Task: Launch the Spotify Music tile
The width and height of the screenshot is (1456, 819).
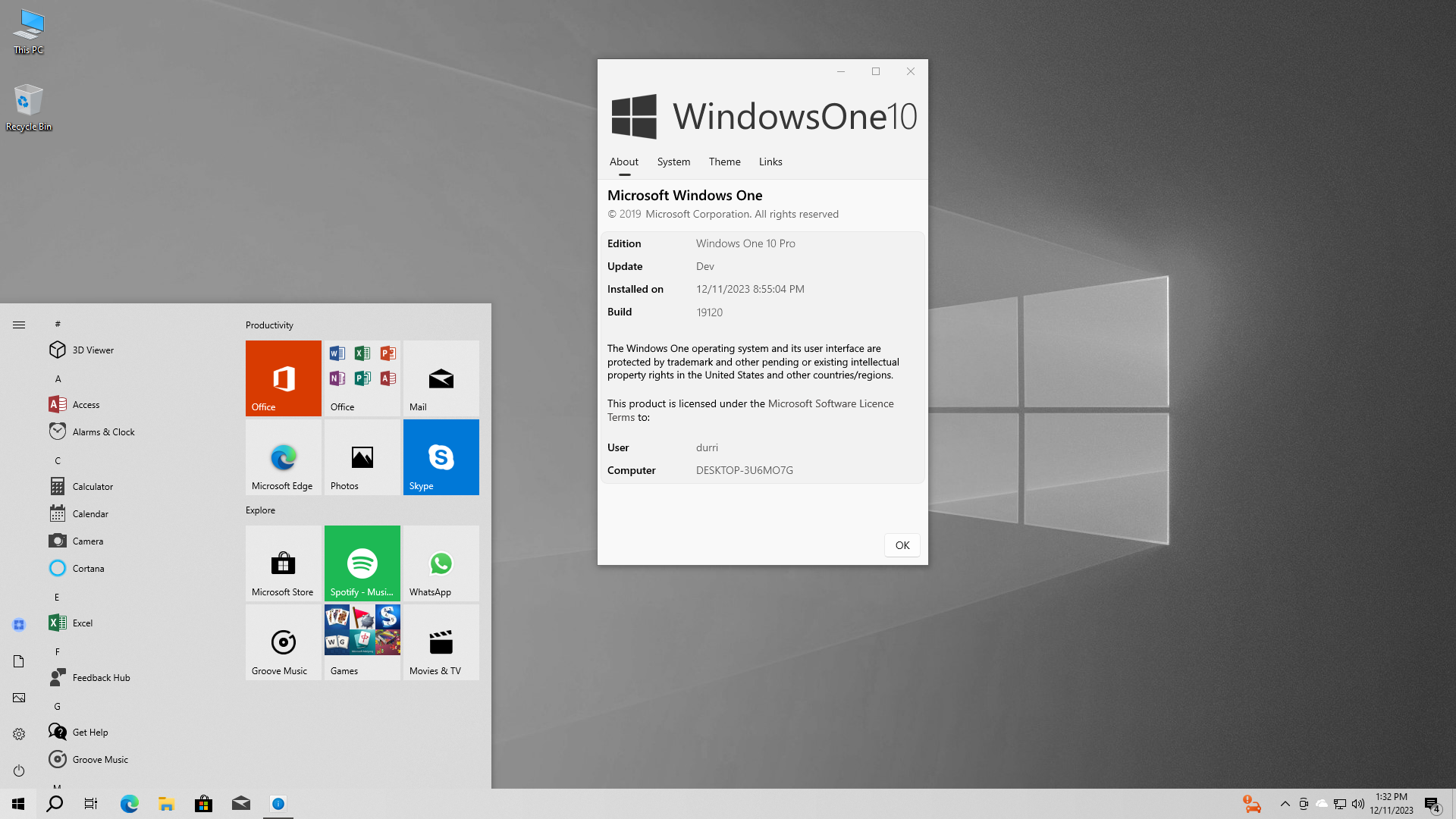Action: tap(362, 563)
